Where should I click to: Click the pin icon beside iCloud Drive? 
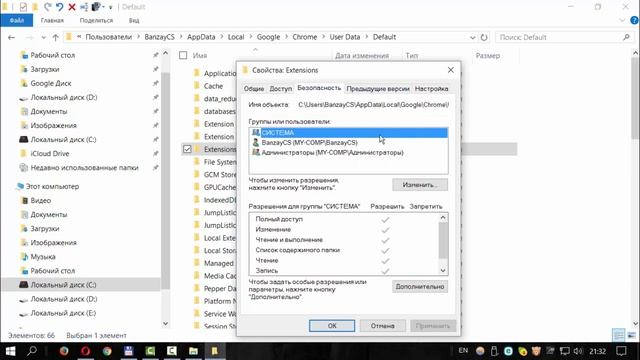pos(156,153)
